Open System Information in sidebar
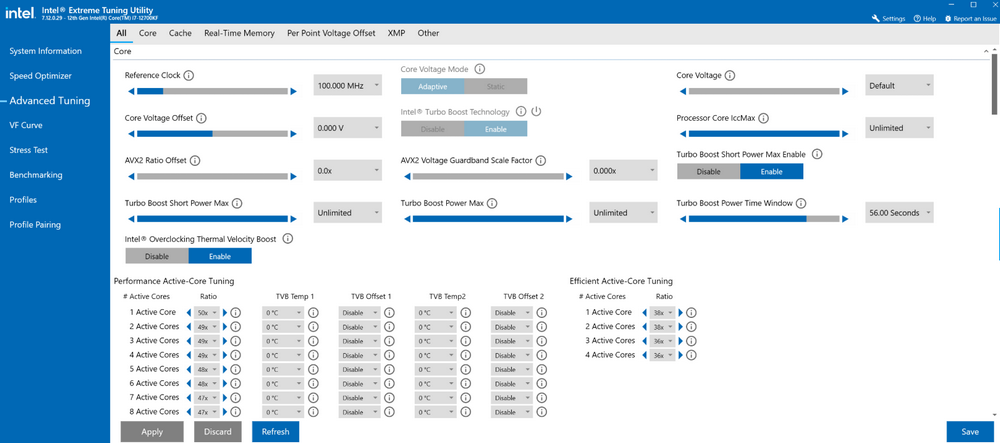 (45, 51)
